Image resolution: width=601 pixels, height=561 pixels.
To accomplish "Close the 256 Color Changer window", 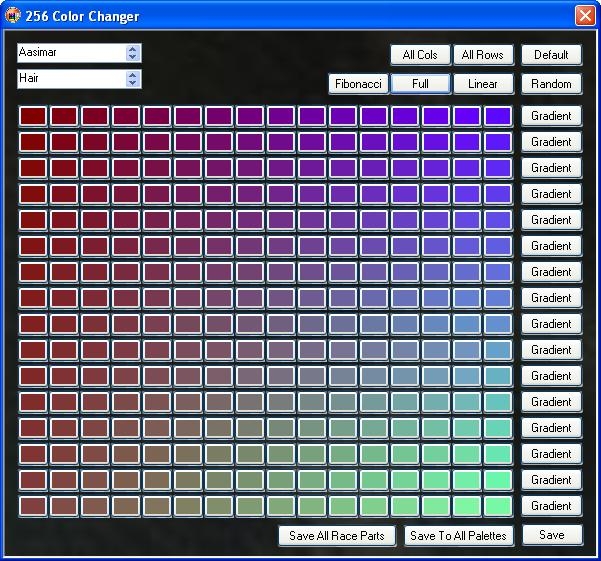I will click(x=584, y=16).
